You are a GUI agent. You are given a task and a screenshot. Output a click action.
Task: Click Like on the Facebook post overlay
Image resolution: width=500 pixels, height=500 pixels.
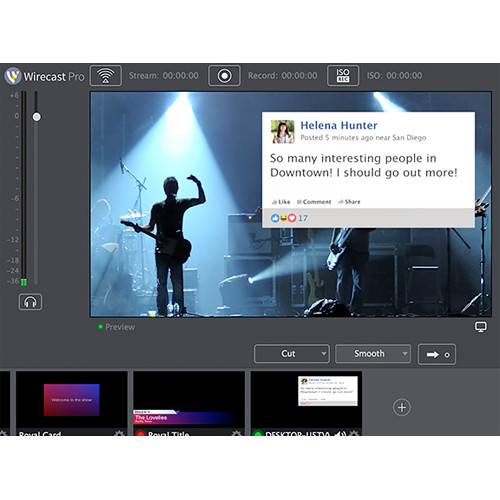(281, 202)
